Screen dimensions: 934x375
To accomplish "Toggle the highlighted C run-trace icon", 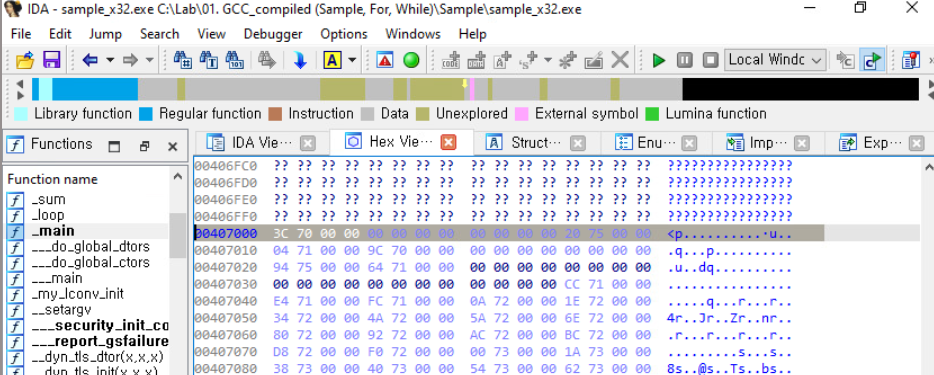I will coord(872,60).
